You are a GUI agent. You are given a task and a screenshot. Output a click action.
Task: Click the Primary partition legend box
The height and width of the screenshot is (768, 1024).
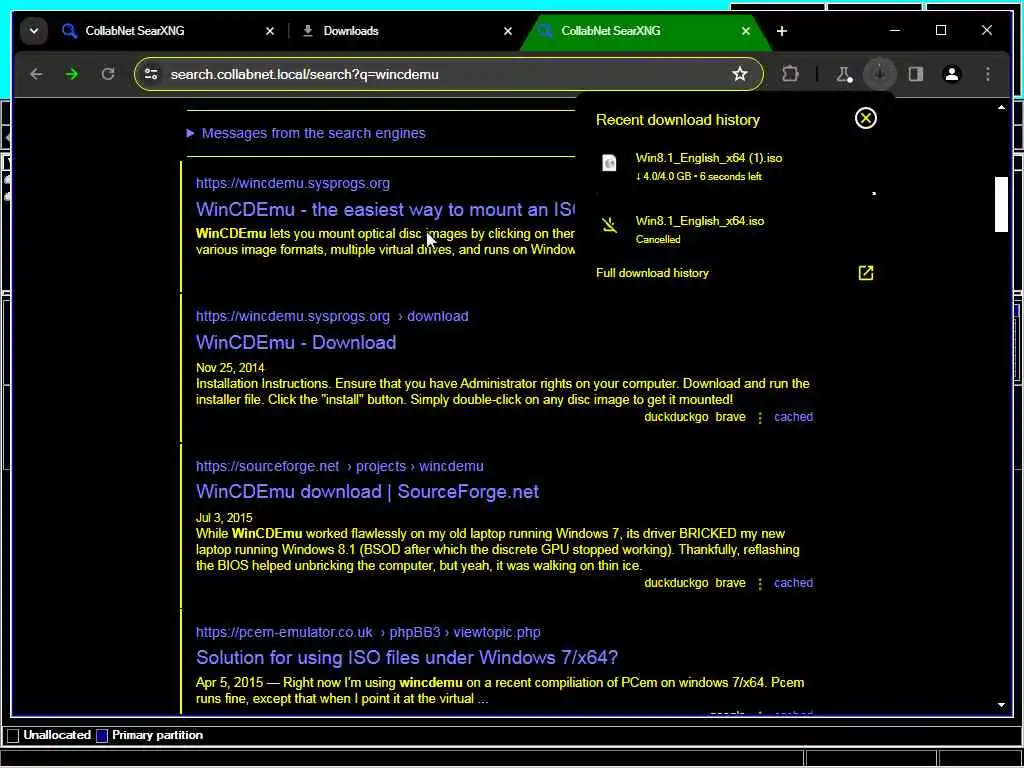click(102, 735)
